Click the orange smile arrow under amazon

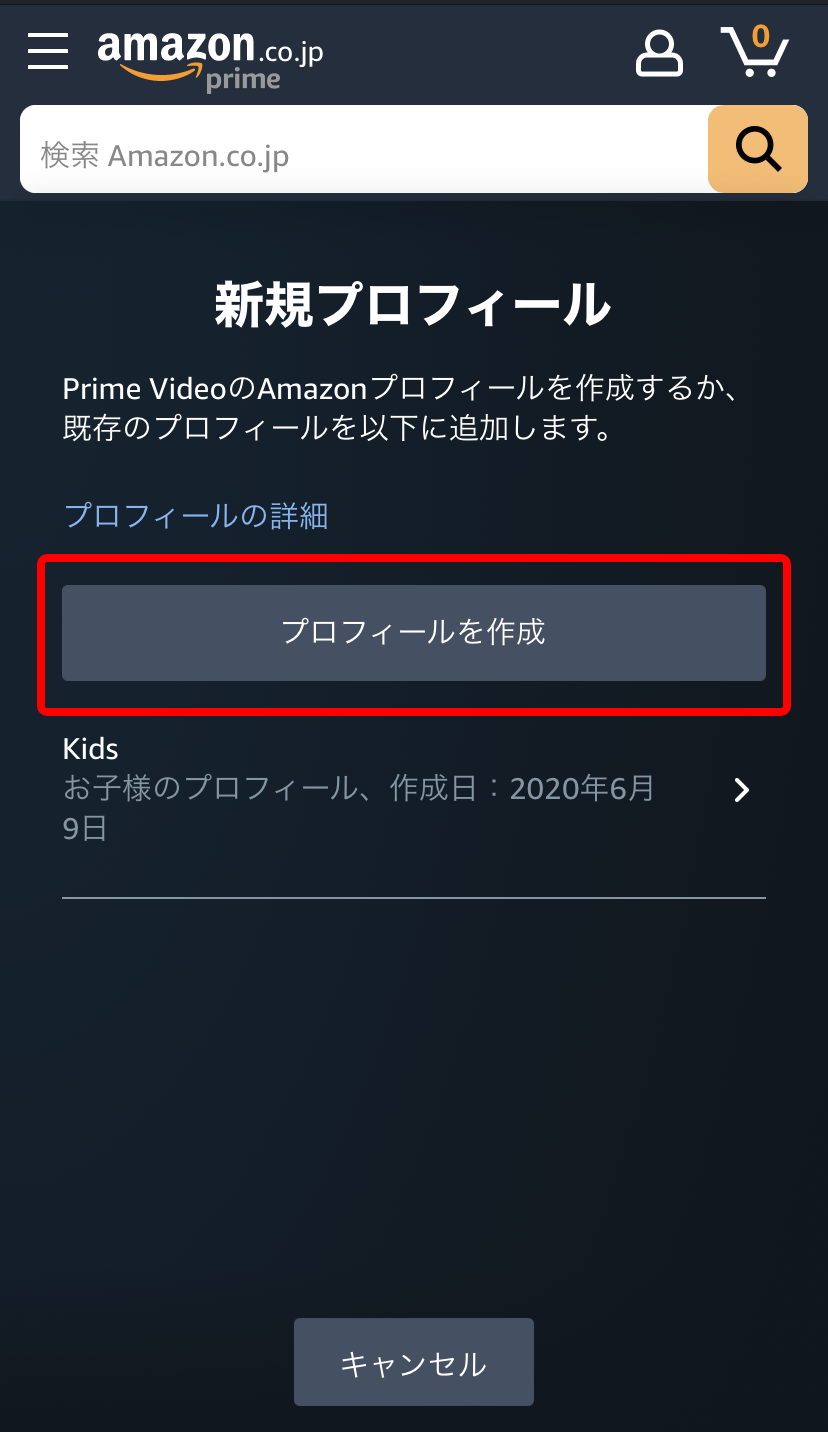pyautogui.click(x=161, y=72)
